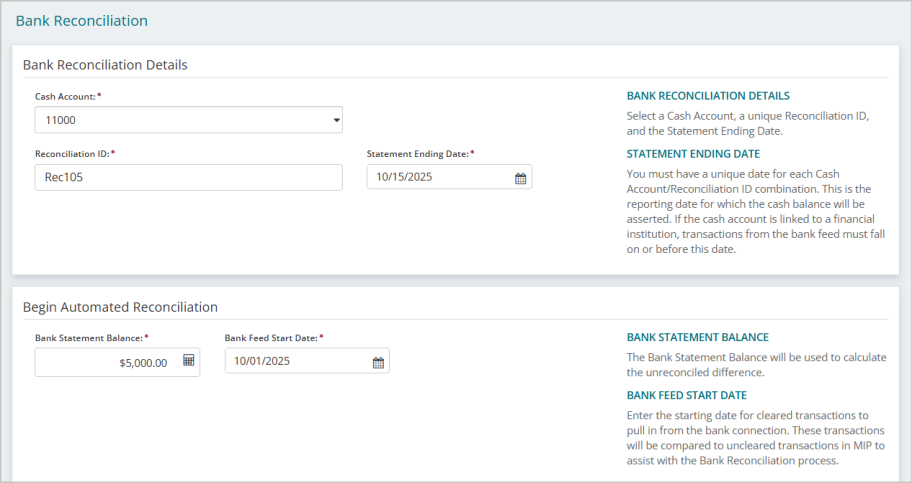Click the uppercase BANK RECONCILIATION DETAILS help heading
912x483 pixels.
(x=707, y=96)
